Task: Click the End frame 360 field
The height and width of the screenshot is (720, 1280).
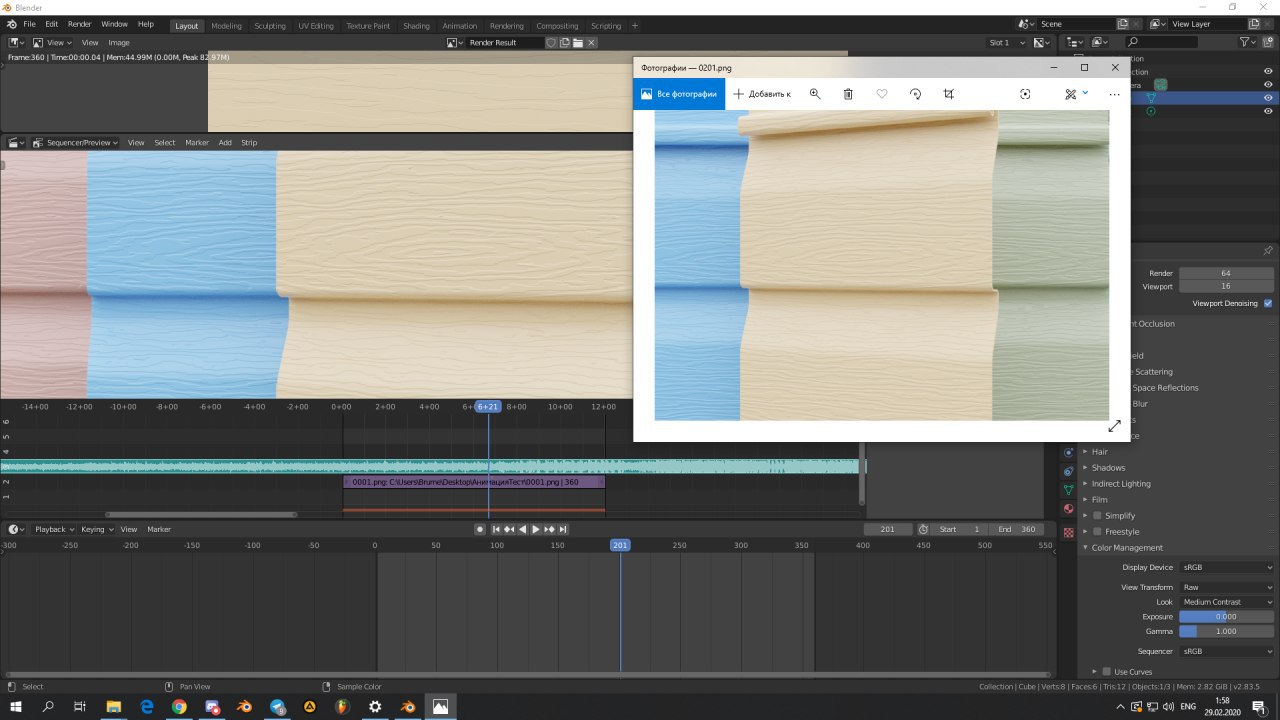Action: 1017,529
